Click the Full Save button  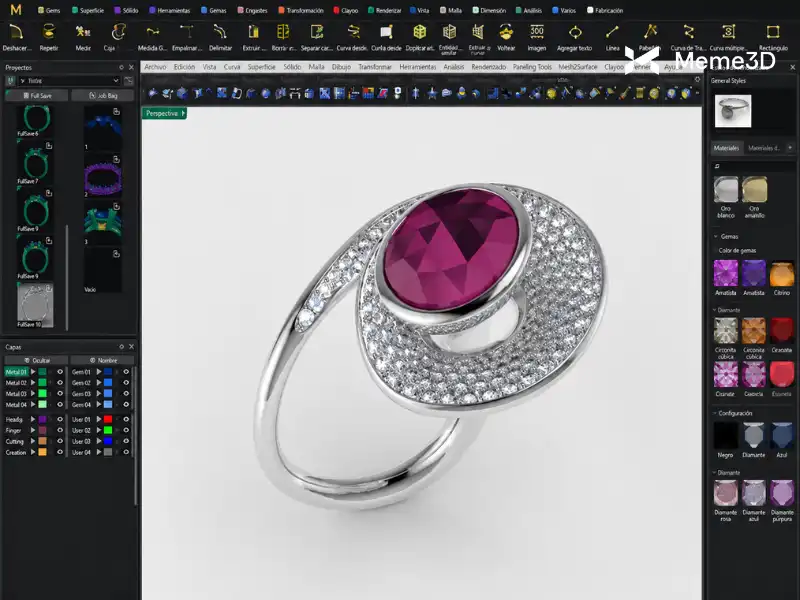[37, 95]
